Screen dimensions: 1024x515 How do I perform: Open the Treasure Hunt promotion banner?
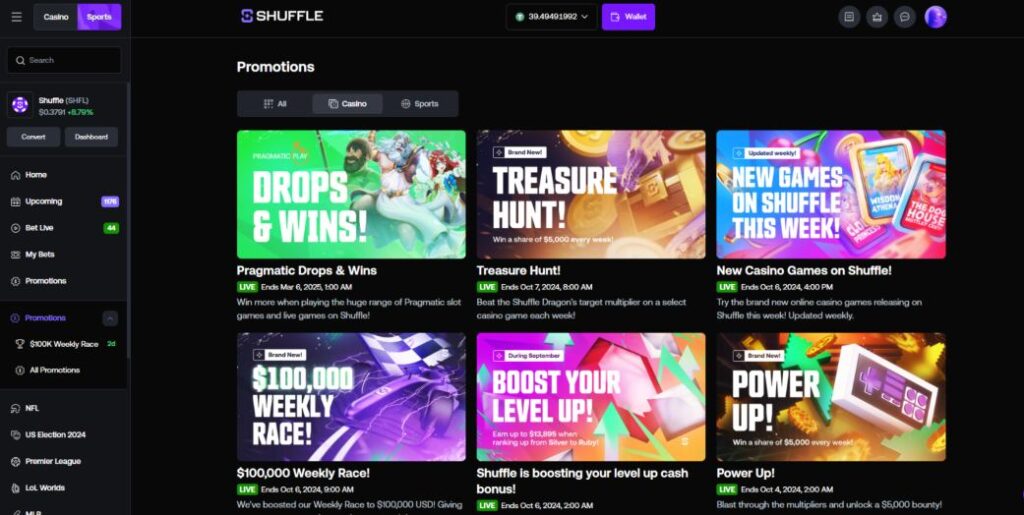point(590,194)
